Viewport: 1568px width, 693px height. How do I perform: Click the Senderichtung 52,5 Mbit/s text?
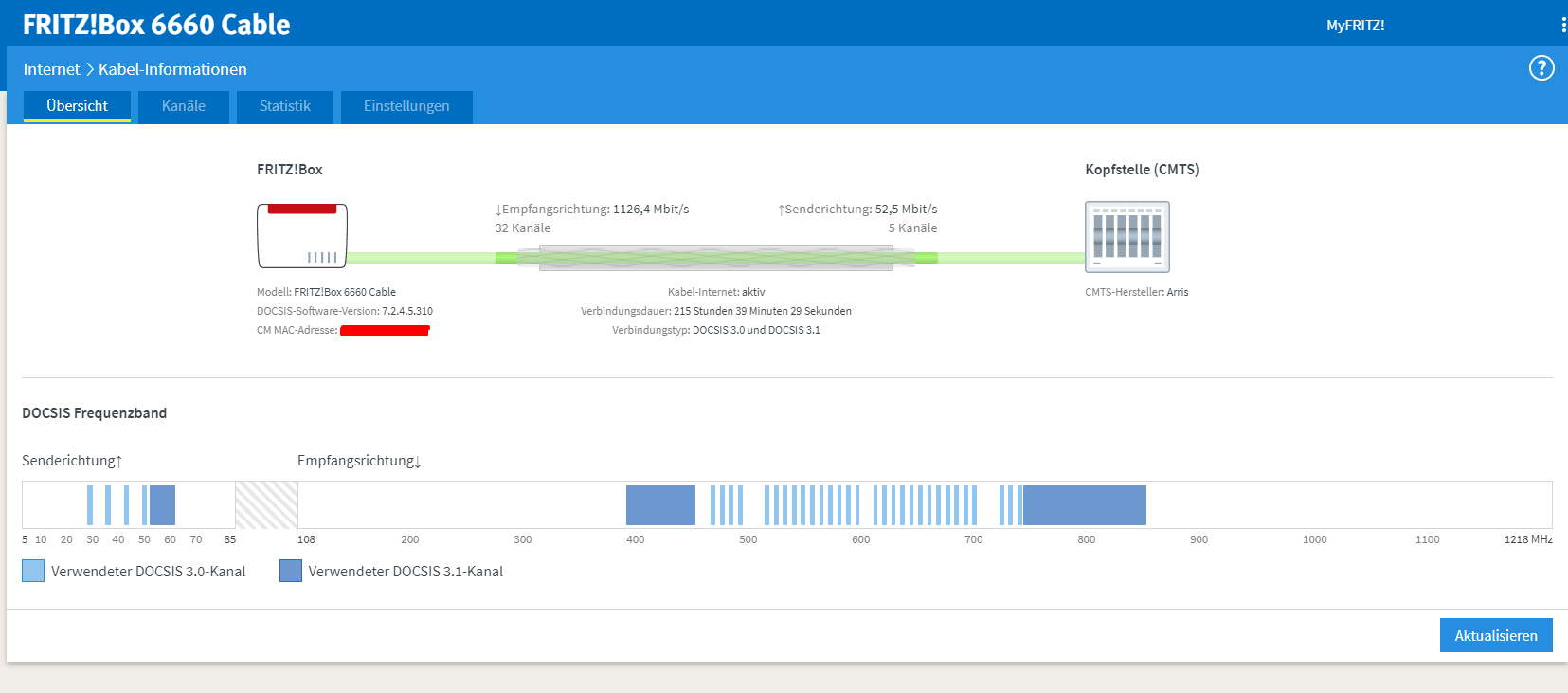pyautogui.click(x=857, y=210)
